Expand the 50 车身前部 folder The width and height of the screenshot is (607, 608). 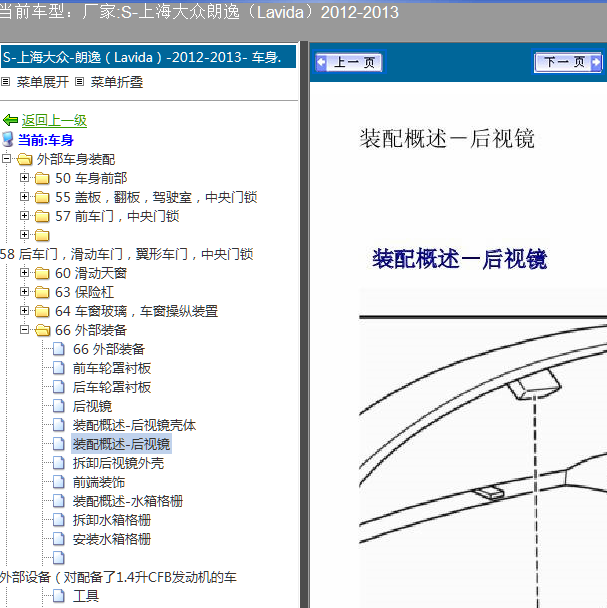(24, 178)
